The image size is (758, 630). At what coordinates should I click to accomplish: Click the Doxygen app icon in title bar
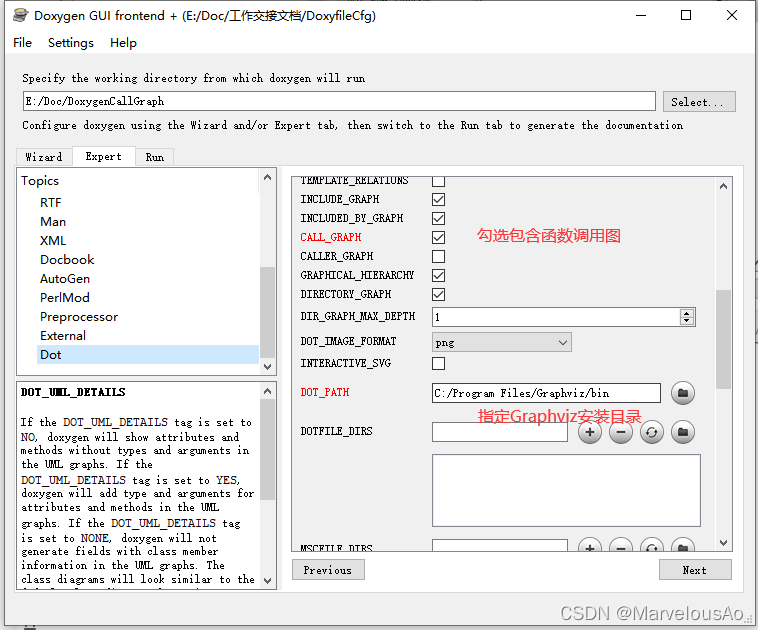pyautogui.click(x=21, y=15)
